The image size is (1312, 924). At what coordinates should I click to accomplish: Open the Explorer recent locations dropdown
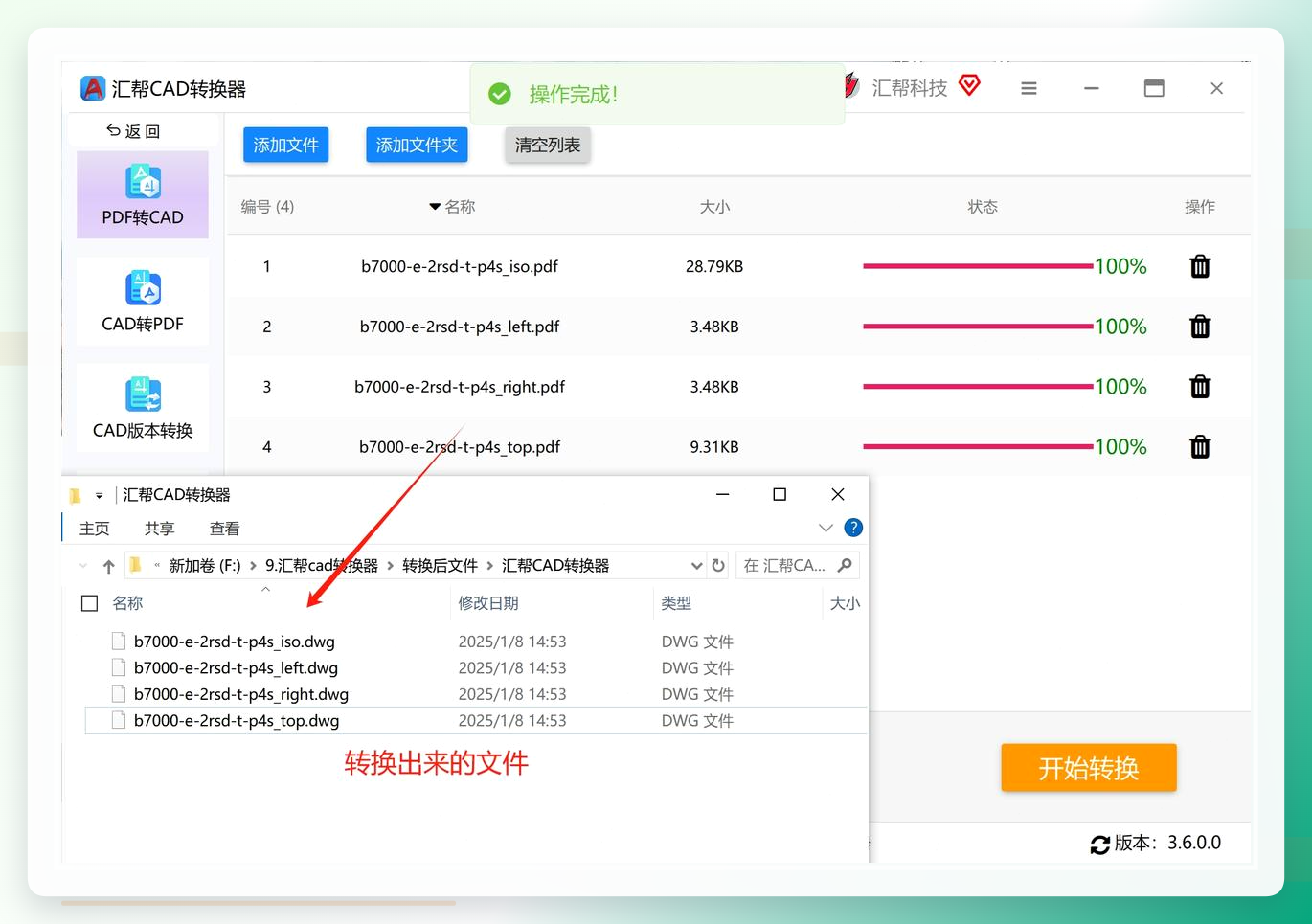83,566
